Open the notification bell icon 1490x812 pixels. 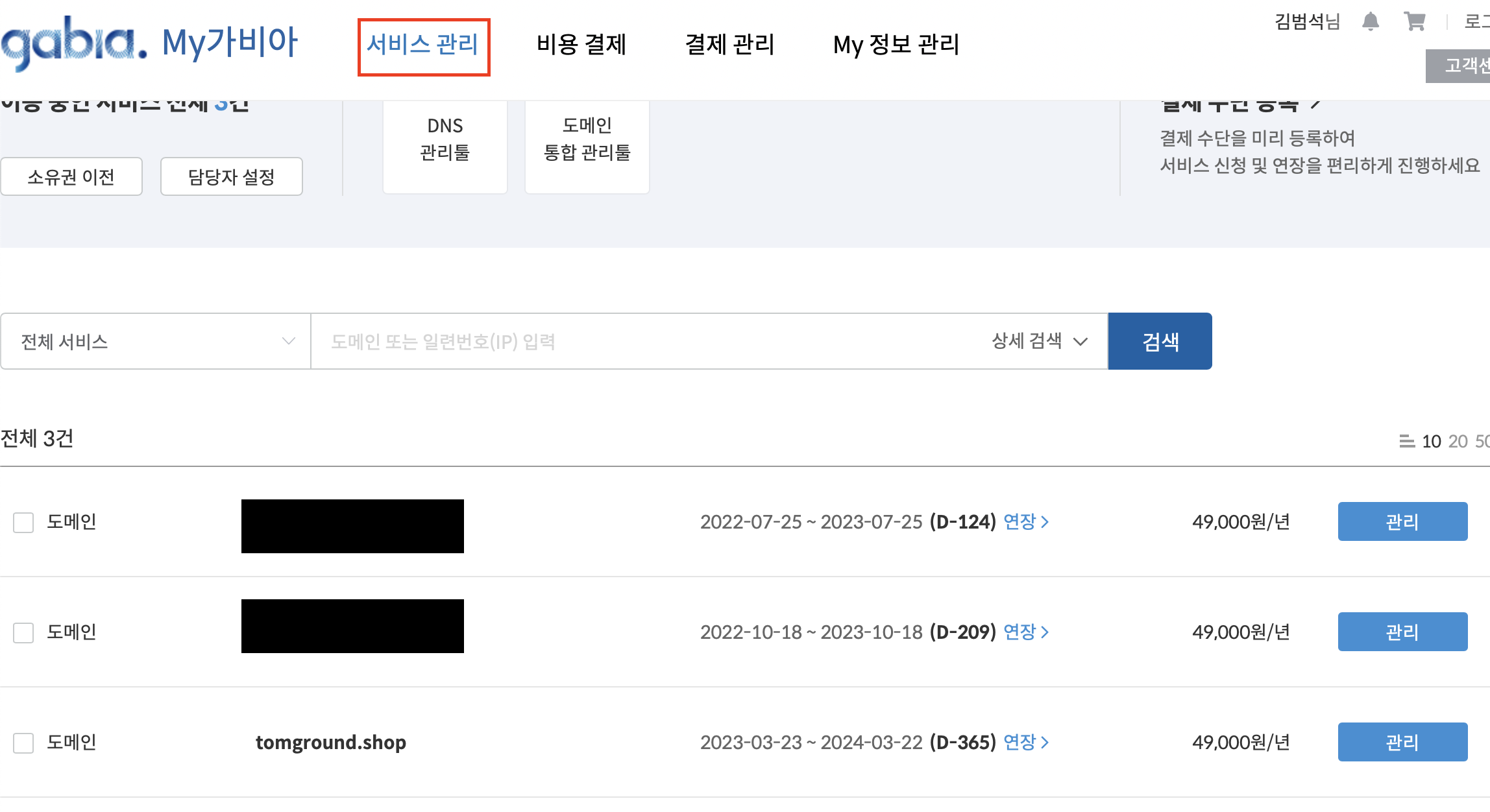[1371, 21]
